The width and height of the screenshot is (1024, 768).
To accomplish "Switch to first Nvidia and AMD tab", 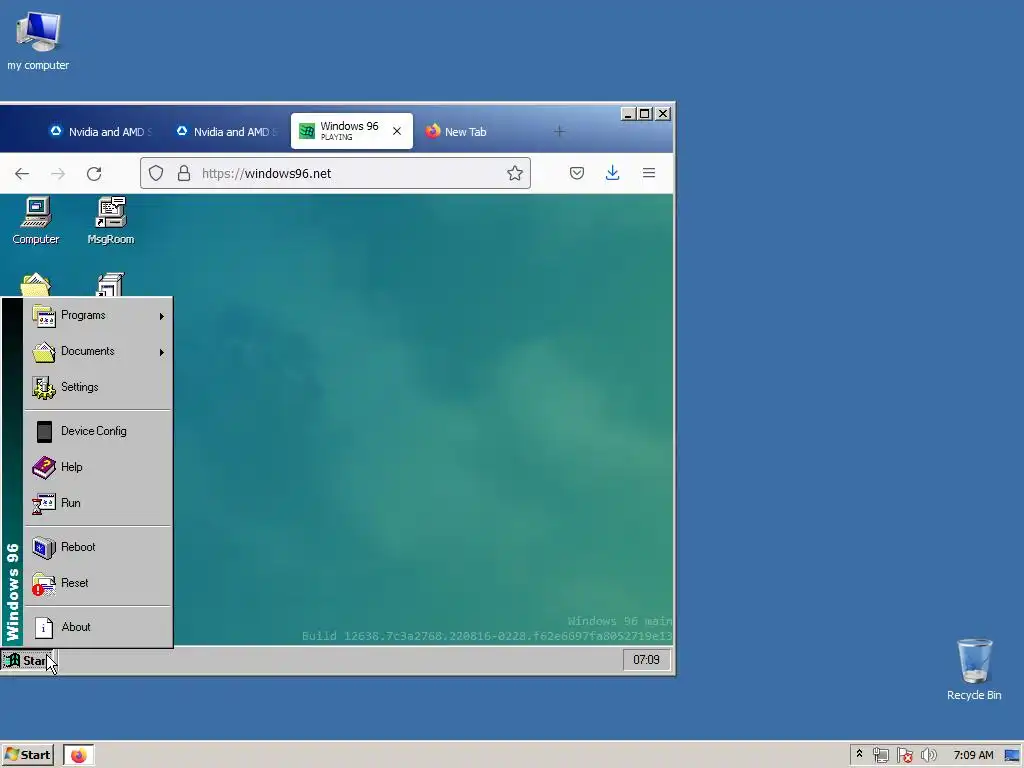I will (x=101, y=131).
